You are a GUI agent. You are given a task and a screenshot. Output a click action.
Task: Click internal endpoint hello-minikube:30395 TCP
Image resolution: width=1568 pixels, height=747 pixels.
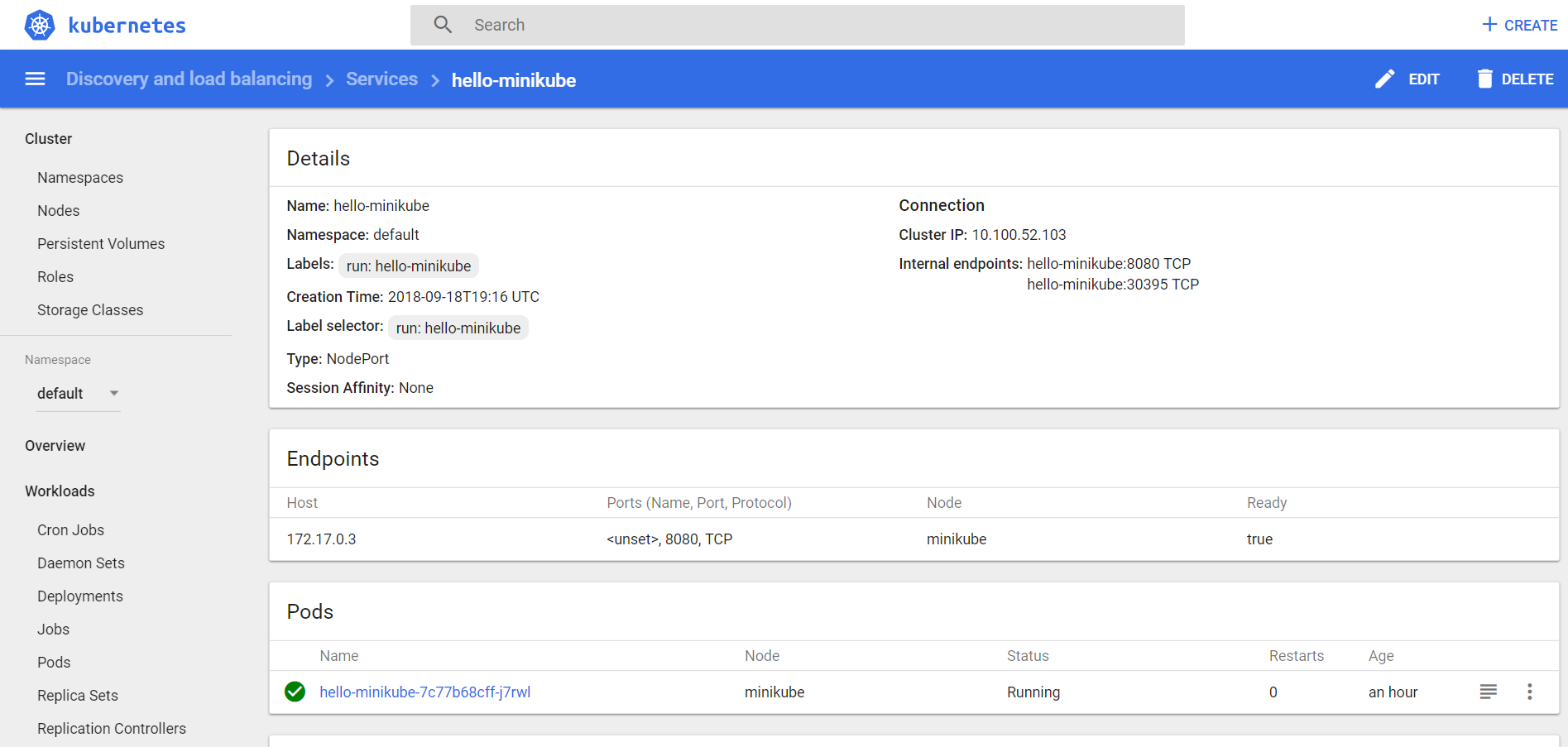(1113, 285)
